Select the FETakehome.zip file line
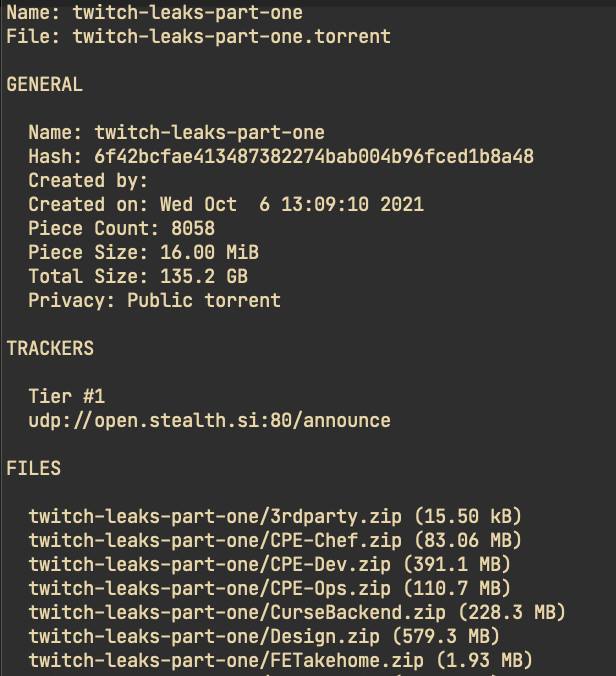This screenshot has width=616, height=676. [281, 660]
